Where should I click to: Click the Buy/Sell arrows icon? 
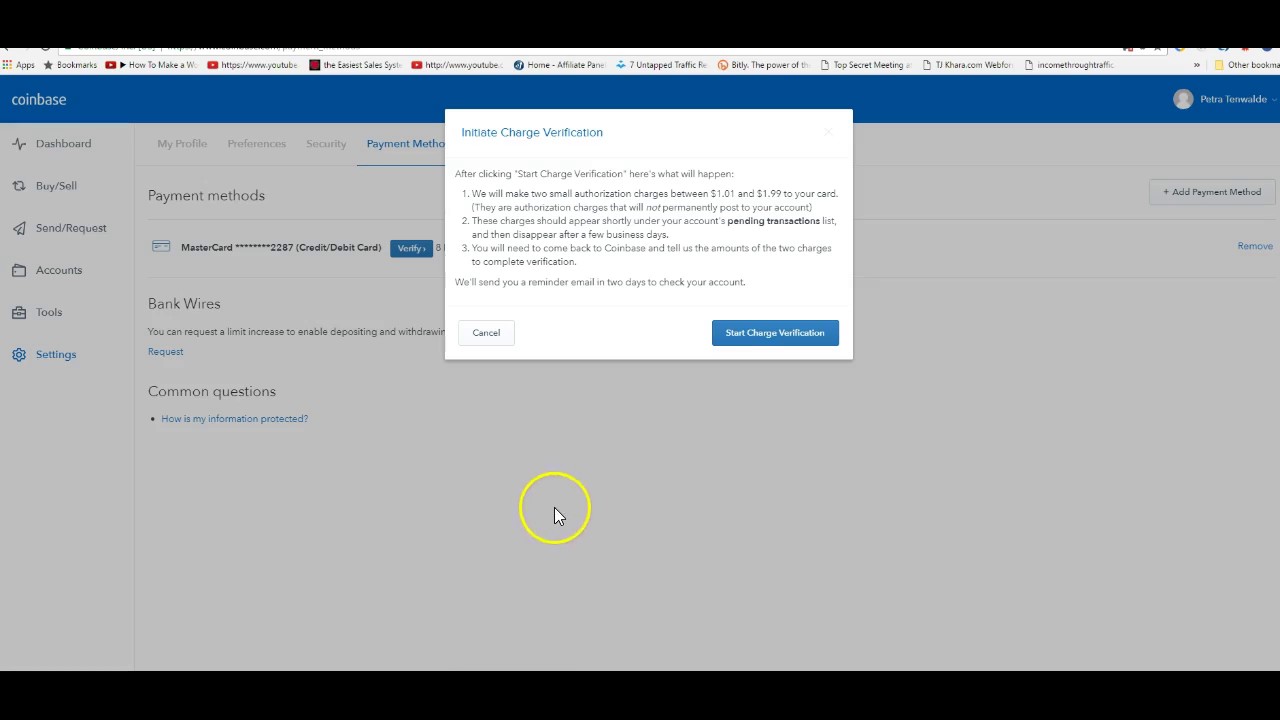tap(19, 186)
